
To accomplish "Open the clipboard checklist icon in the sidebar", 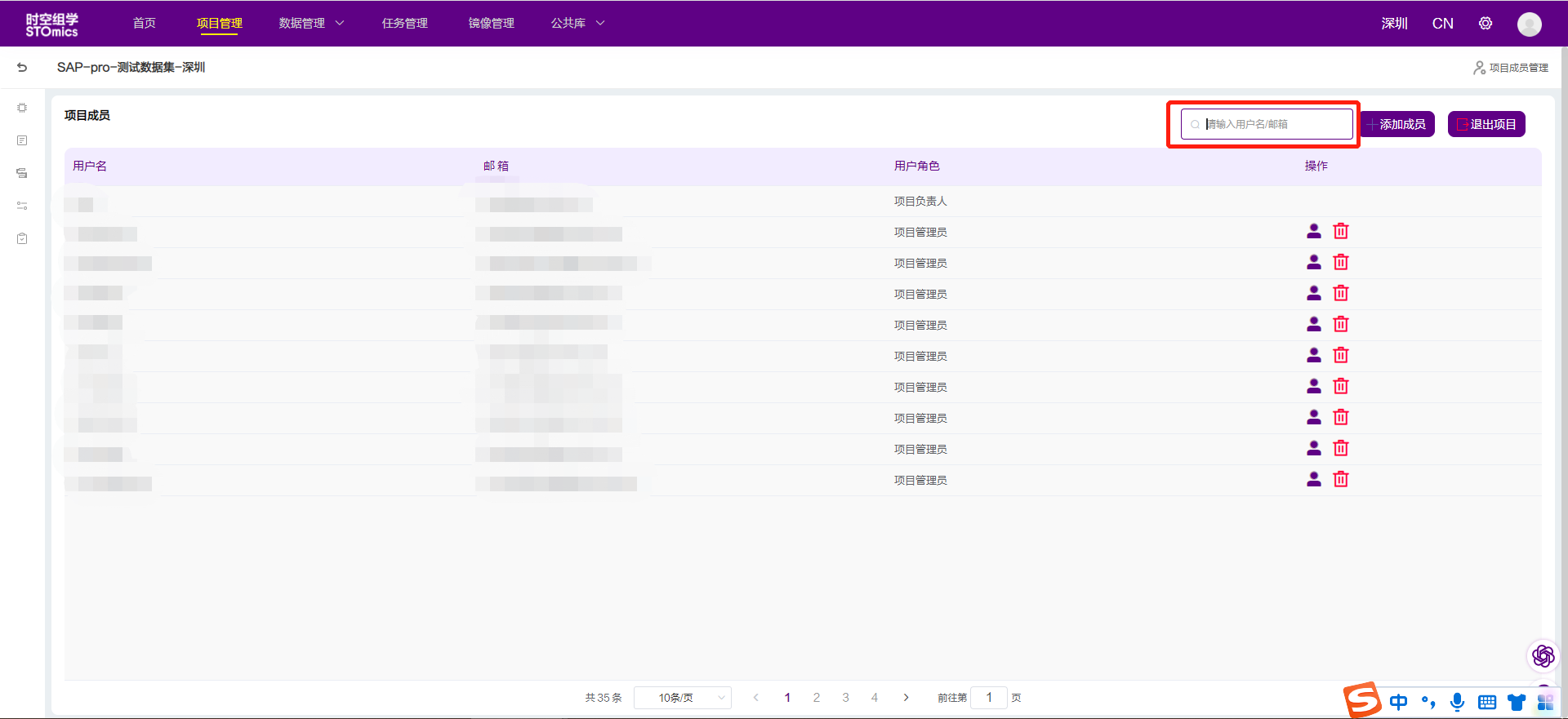I will coord(22,238).
